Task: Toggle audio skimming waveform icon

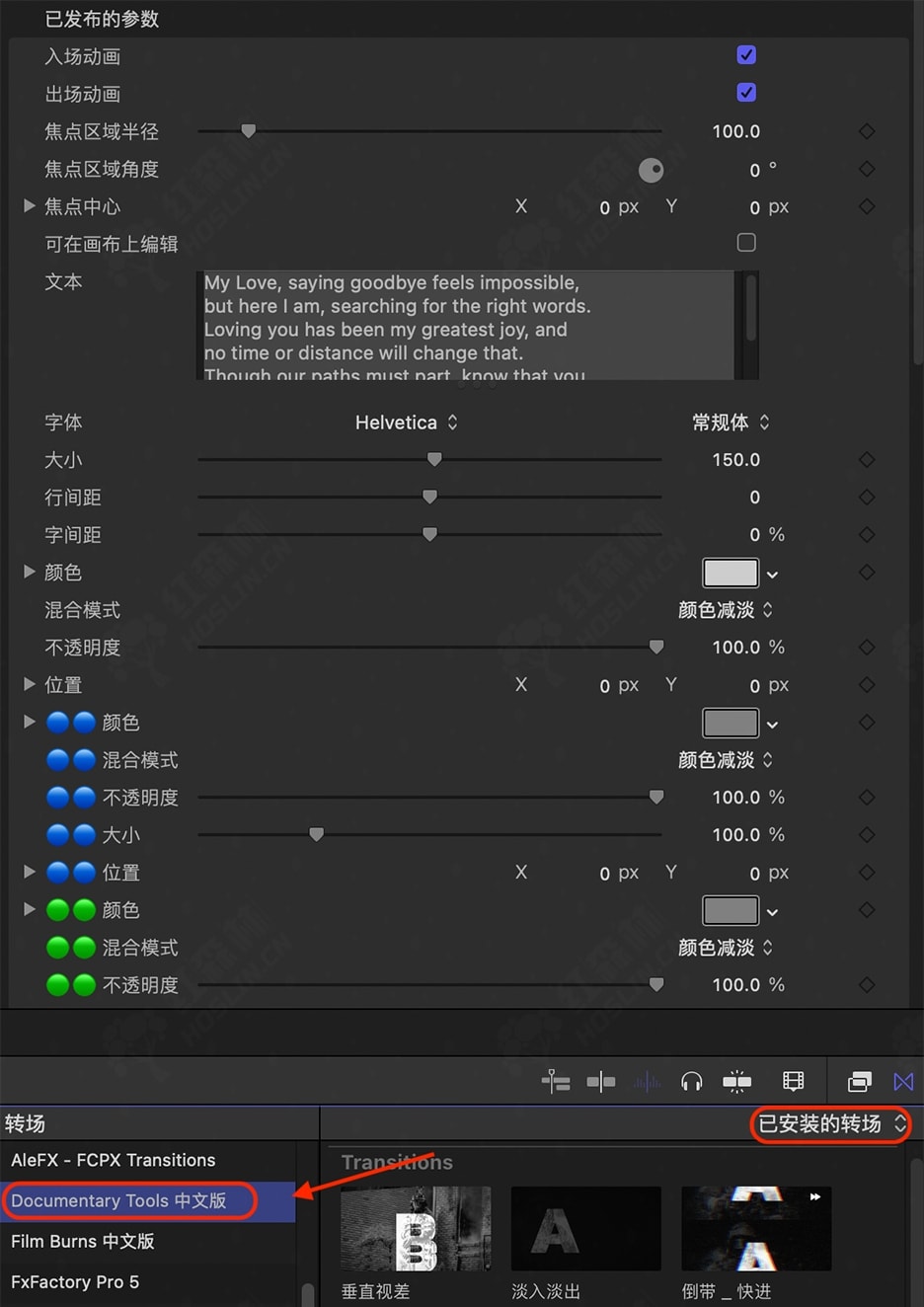Action: point(647,1082)
